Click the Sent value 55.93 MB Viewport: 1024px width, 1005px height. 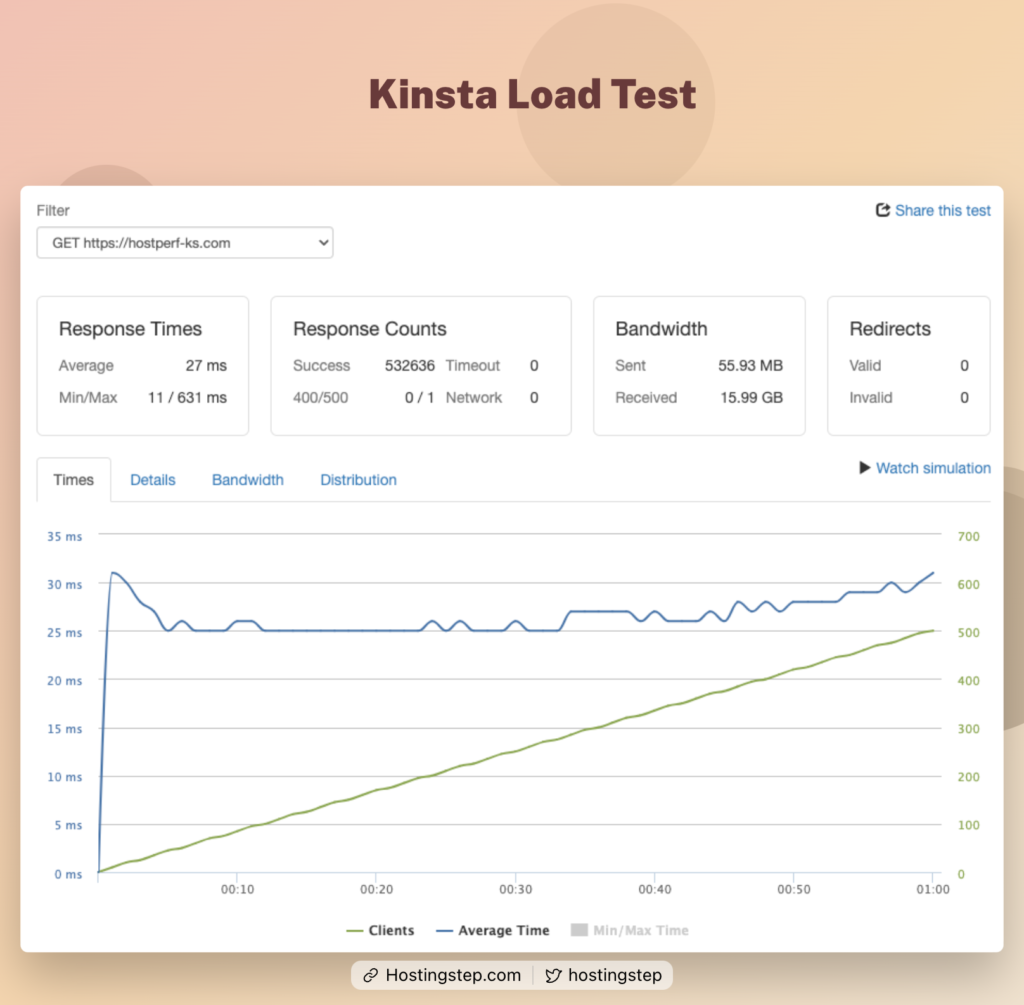coord(750,366)
